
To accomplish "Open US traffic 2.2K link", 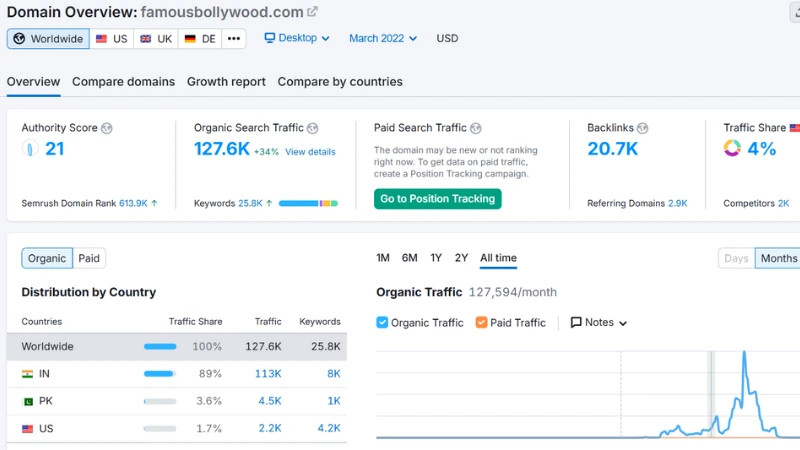I will [269, 428].
